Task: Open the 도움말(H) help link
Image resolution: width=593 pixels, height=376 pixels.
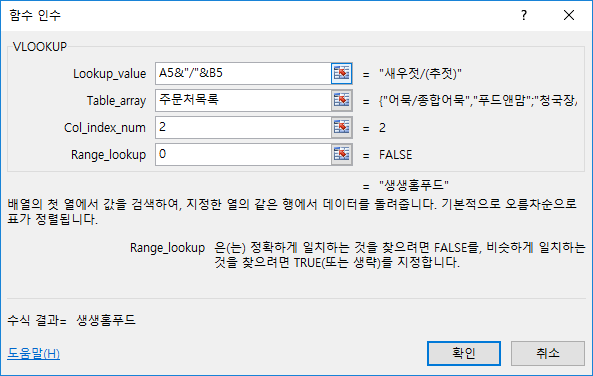Action: point(34,353)
